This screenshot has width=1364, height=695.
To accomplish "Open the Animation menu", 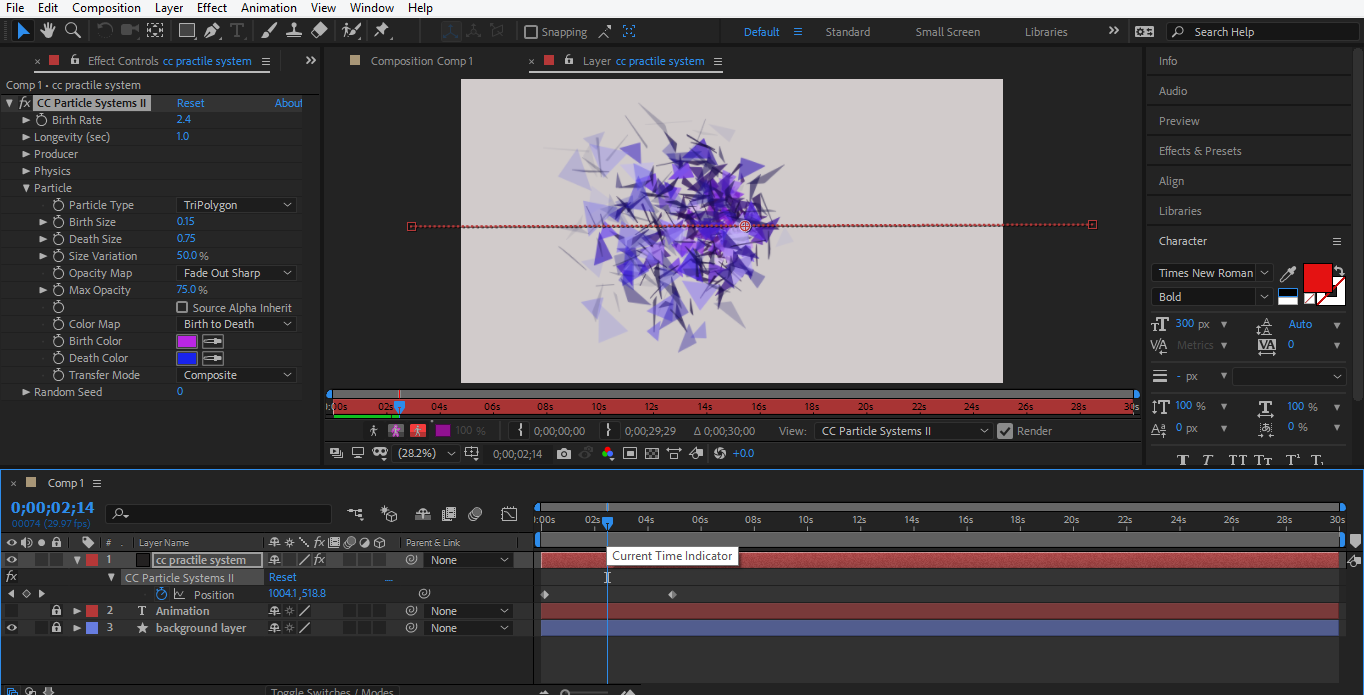I will click(268, 8).
